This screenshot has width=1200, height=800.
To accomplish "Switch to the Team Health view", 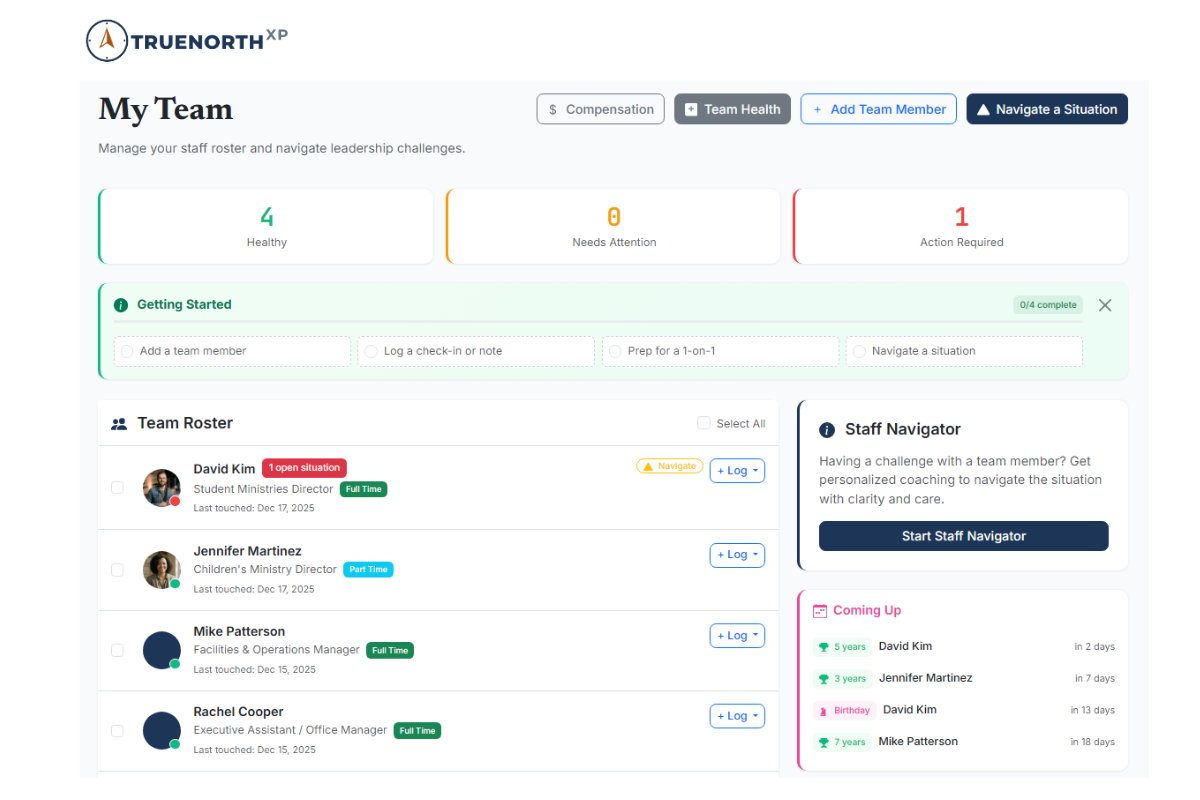I will click(x=732, y=108).
